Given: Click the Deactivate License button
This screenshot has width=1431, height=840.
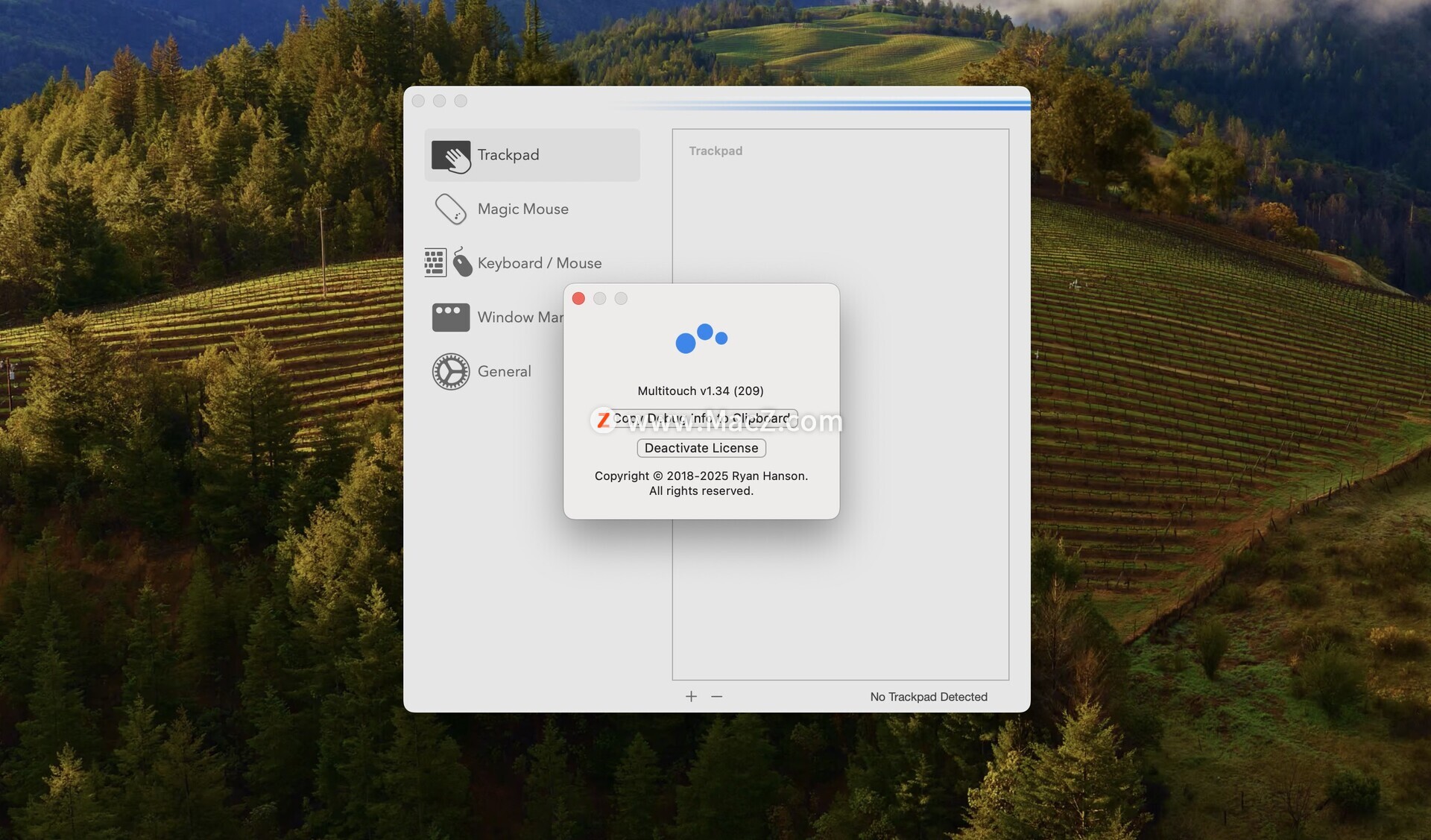Looking at the screenshot, I should (701, 448).
